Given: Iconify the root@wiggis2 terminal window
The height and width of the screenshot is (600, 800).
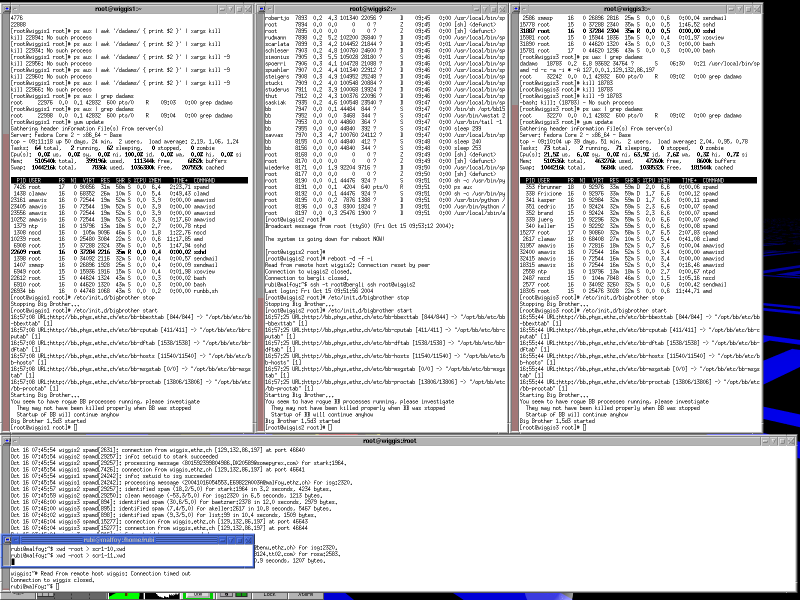Looking at the screenshot, I should coord(477,9).
